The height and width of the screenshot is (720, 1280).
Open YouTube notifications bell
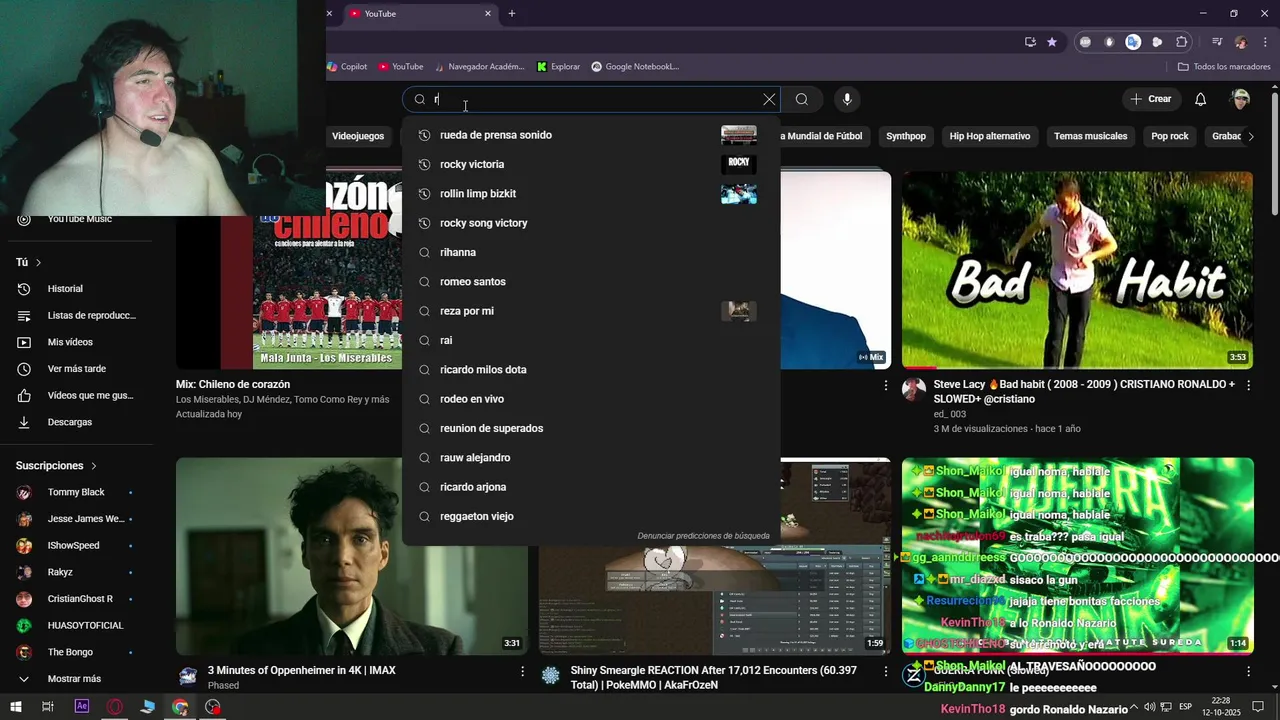click(x=1201, y=99)
